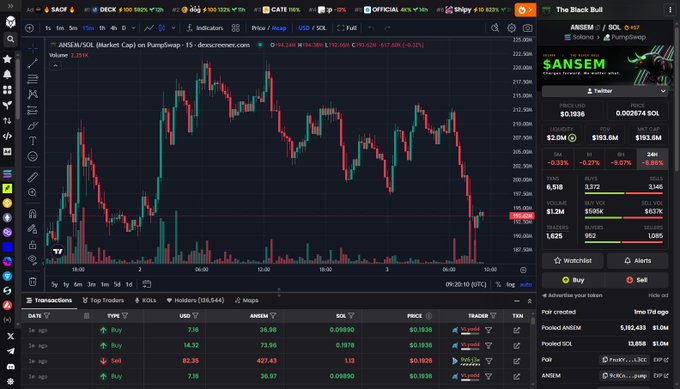The height and width of the screenshot is (389, 680).
Task: Click the red Sell button
Action: pyautogui.click(x=637, y=280)
